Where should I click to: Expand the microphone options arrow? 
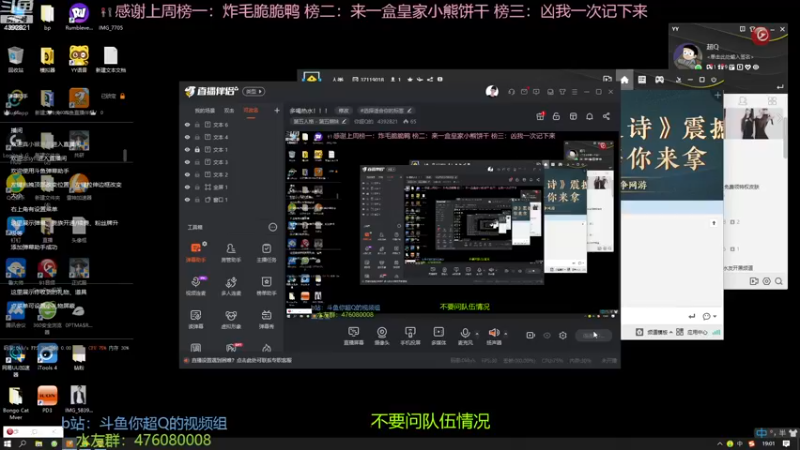point(477,334)
